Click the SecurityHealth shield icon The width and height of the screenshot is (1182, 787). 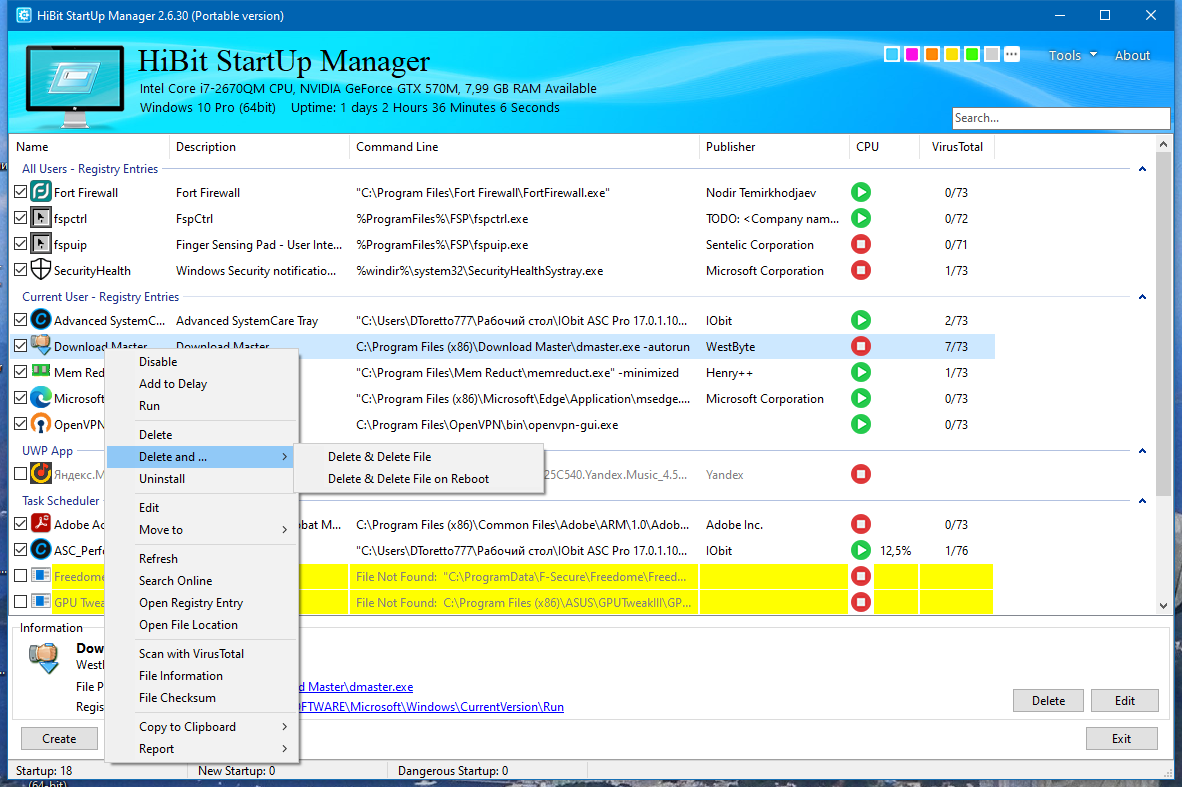(41, 270)
